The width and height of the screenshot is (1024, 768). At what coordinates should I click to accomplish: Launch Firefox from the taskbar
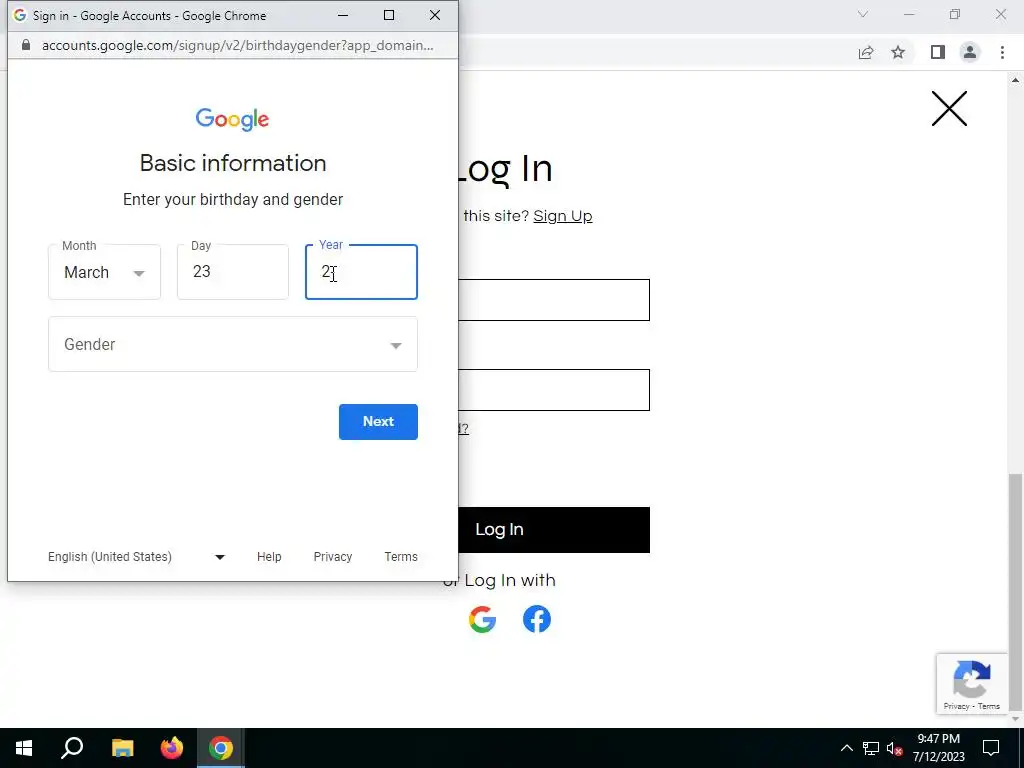(x=172, y=748)
